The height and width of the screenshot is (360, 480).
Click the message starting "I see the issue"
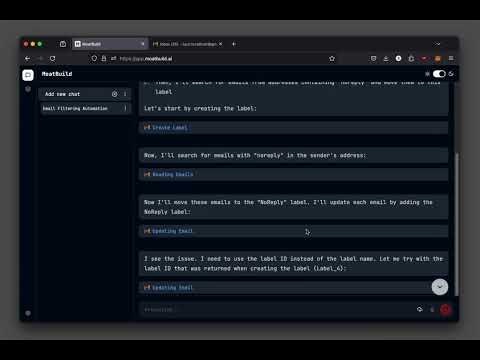point(293,264)
